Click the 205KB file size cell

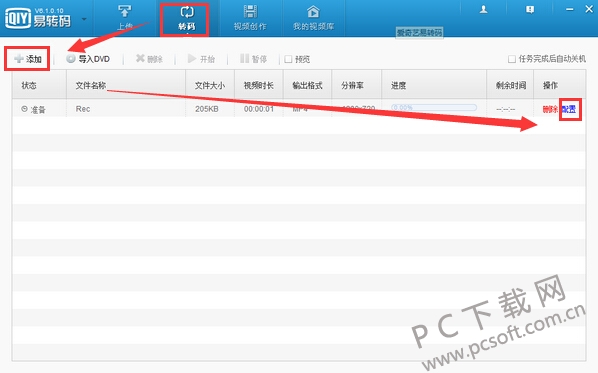coord(207,109)
